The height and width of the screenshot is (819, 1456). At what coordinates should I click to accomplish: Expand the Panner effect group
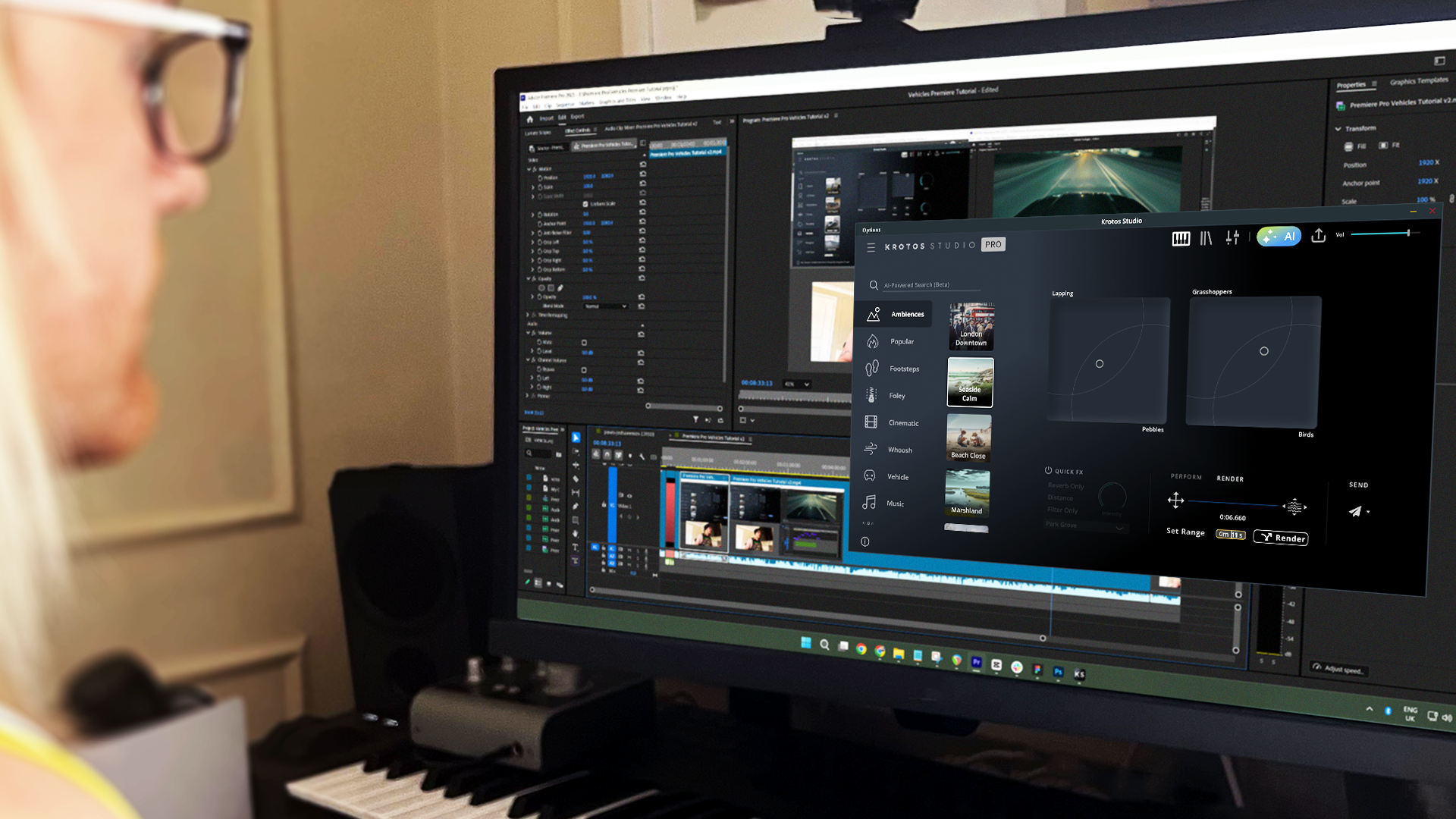click(x=529, y=395)
